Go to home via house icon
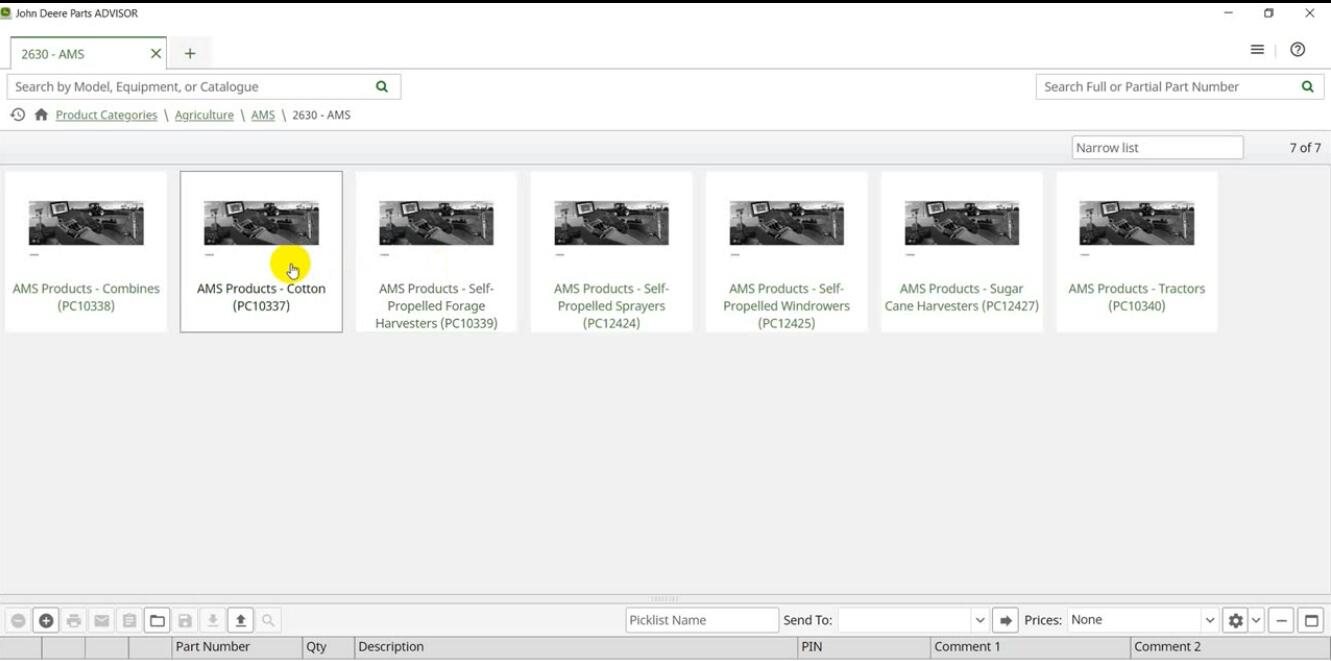The width and height of the screenshot is (1331, 661). click(x=41, y=115)
